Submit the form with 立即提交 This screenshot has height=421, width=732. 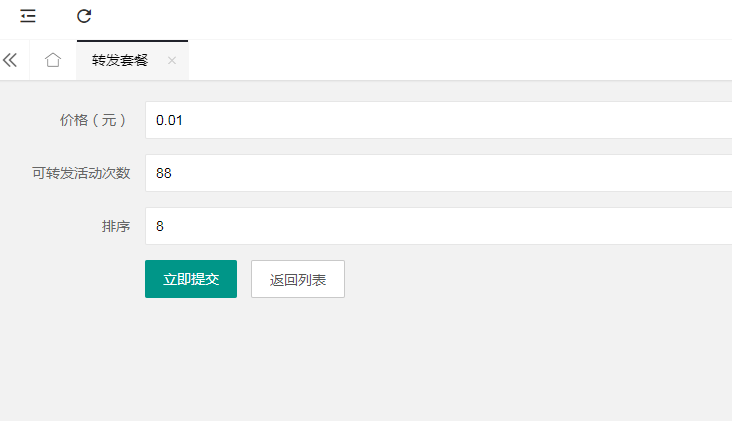coord(191,279)
